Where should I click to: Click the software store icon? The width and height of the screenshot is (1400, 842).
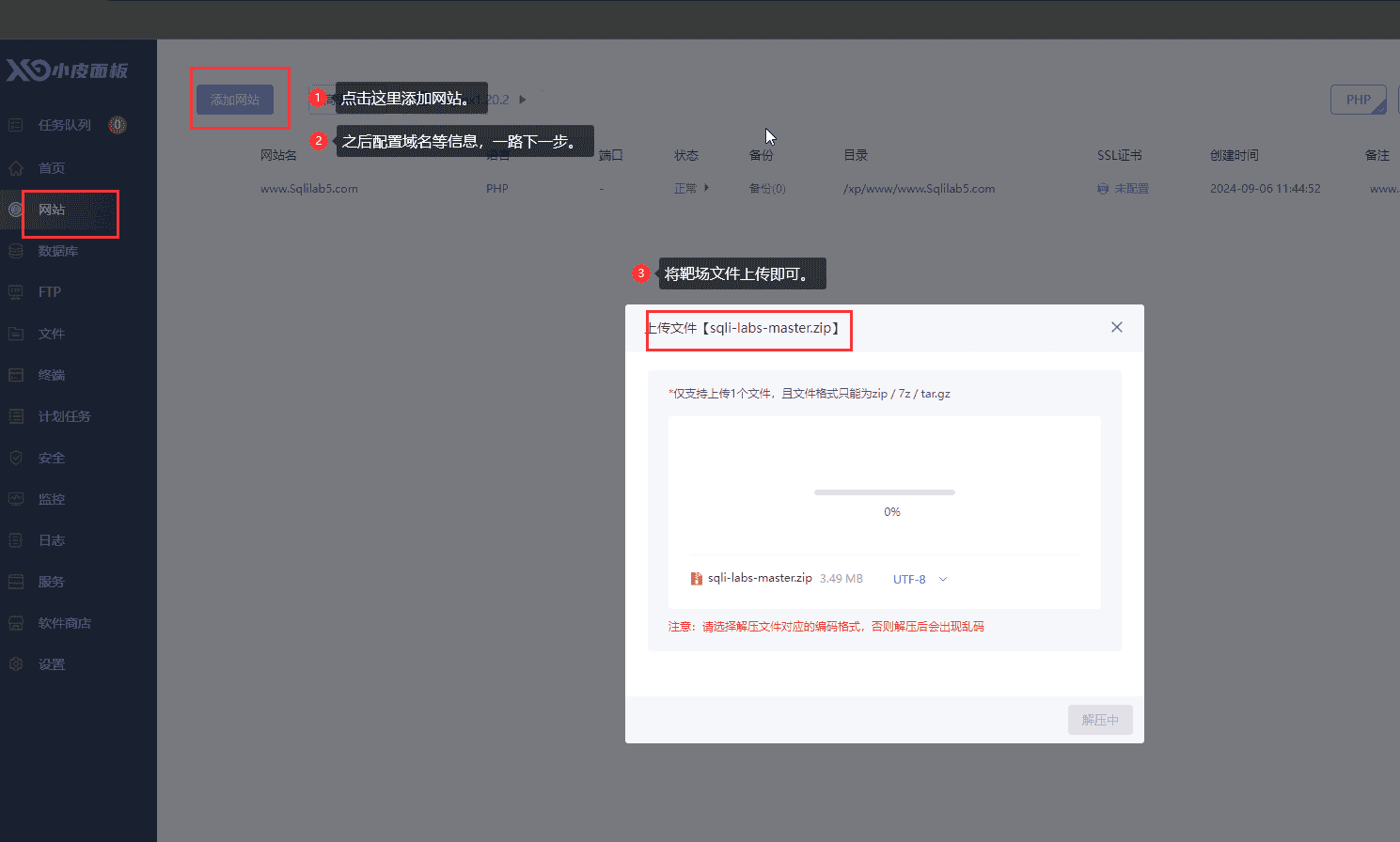pos(16,623)
